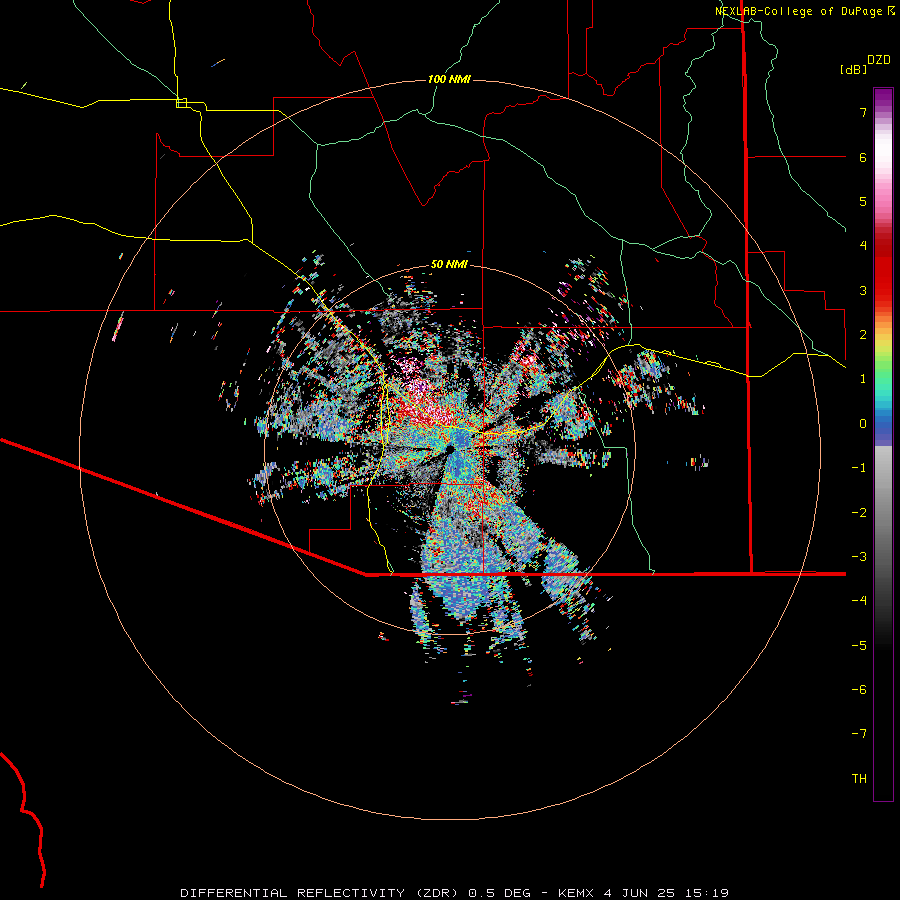Click the 1 value on the color scale

863,379
